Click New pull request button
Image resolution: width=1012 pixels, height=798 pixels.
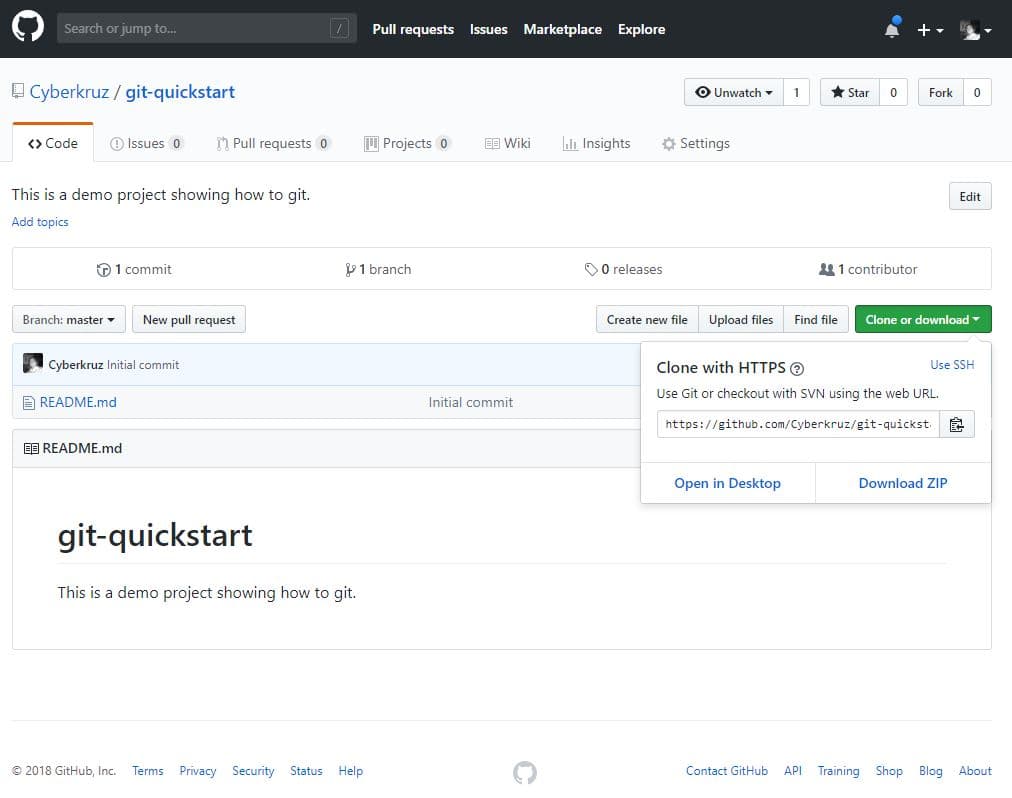point(189,320)
